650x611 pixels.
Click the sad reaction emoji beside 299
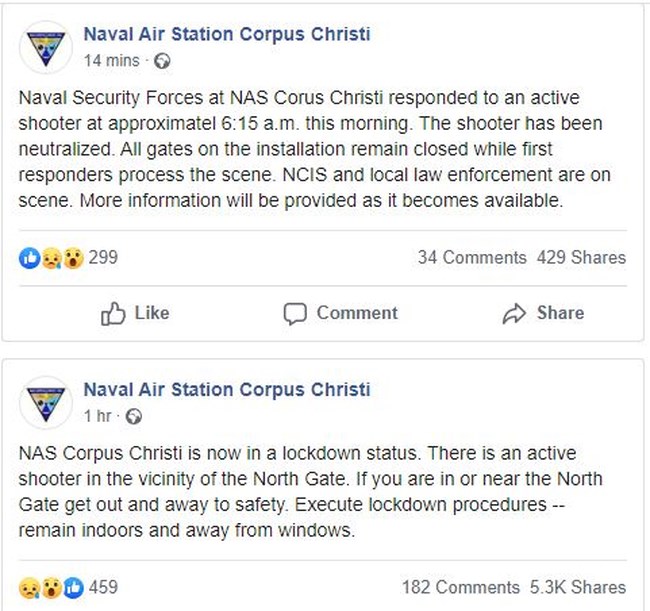coord(52,258)
